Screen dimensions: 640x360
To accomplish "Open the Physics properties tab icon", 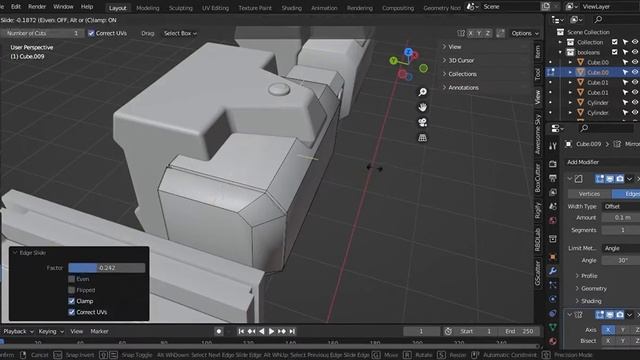I will tap(553, 299).
